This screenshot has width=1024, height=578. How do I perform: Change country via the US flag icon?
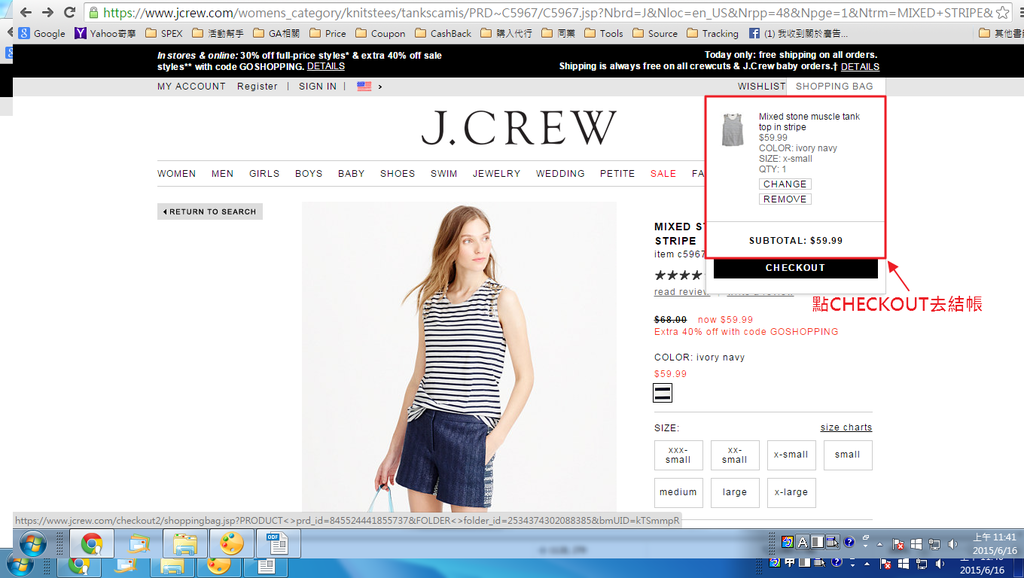point(364,86)
